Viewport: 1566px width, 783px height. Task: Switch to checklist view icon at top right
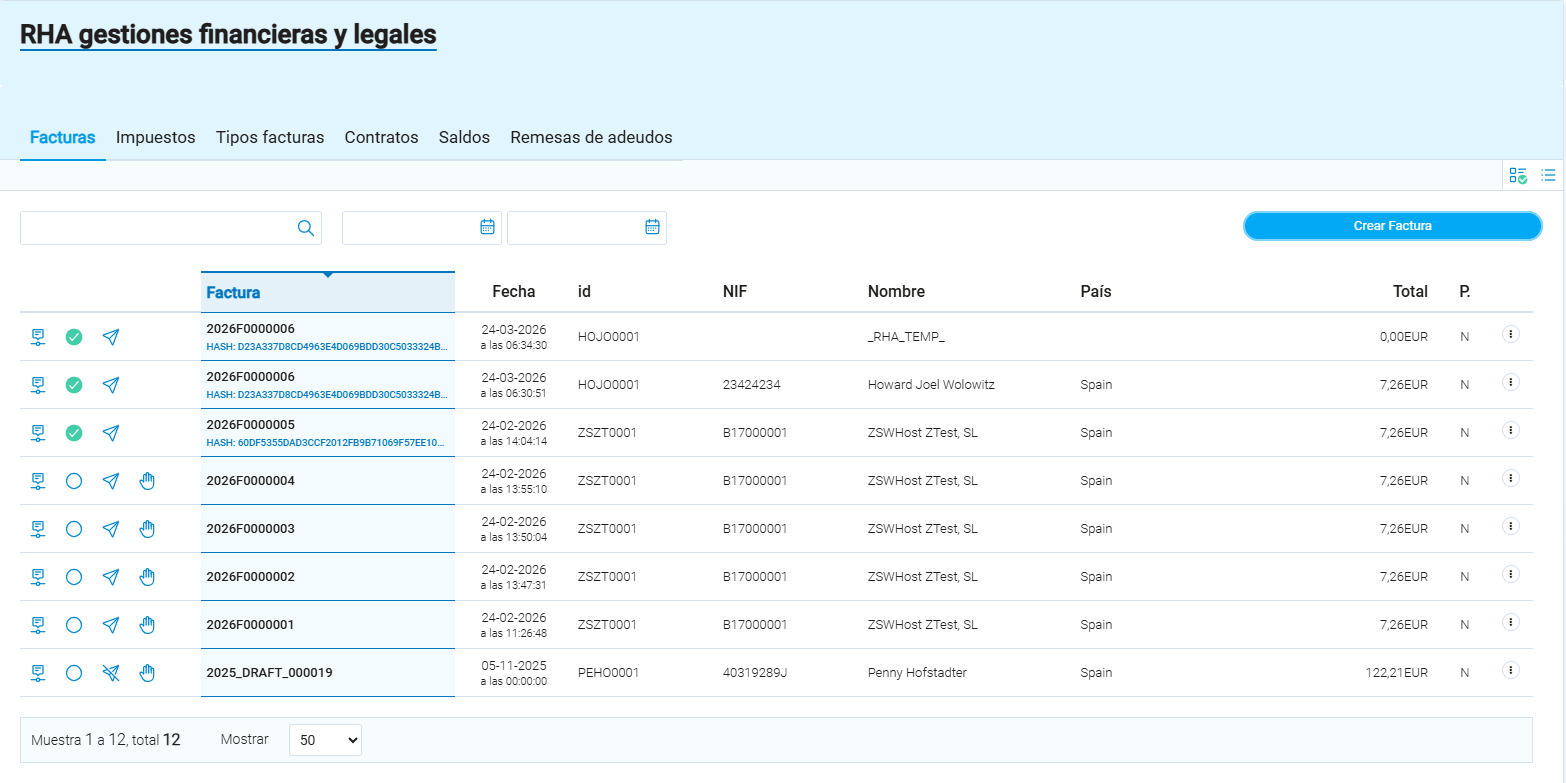click(1518, 176)
